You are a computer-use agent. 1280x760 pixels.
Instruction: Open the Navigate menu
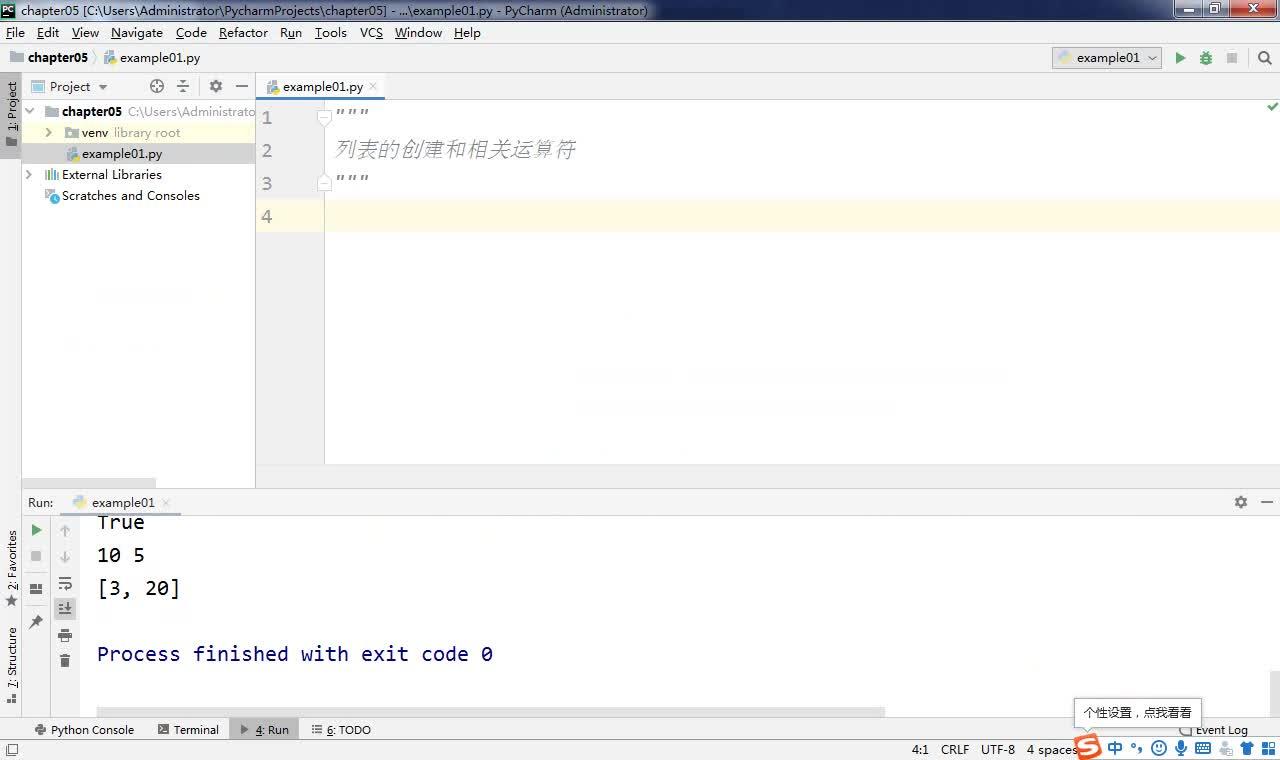[x=136, y=32]
